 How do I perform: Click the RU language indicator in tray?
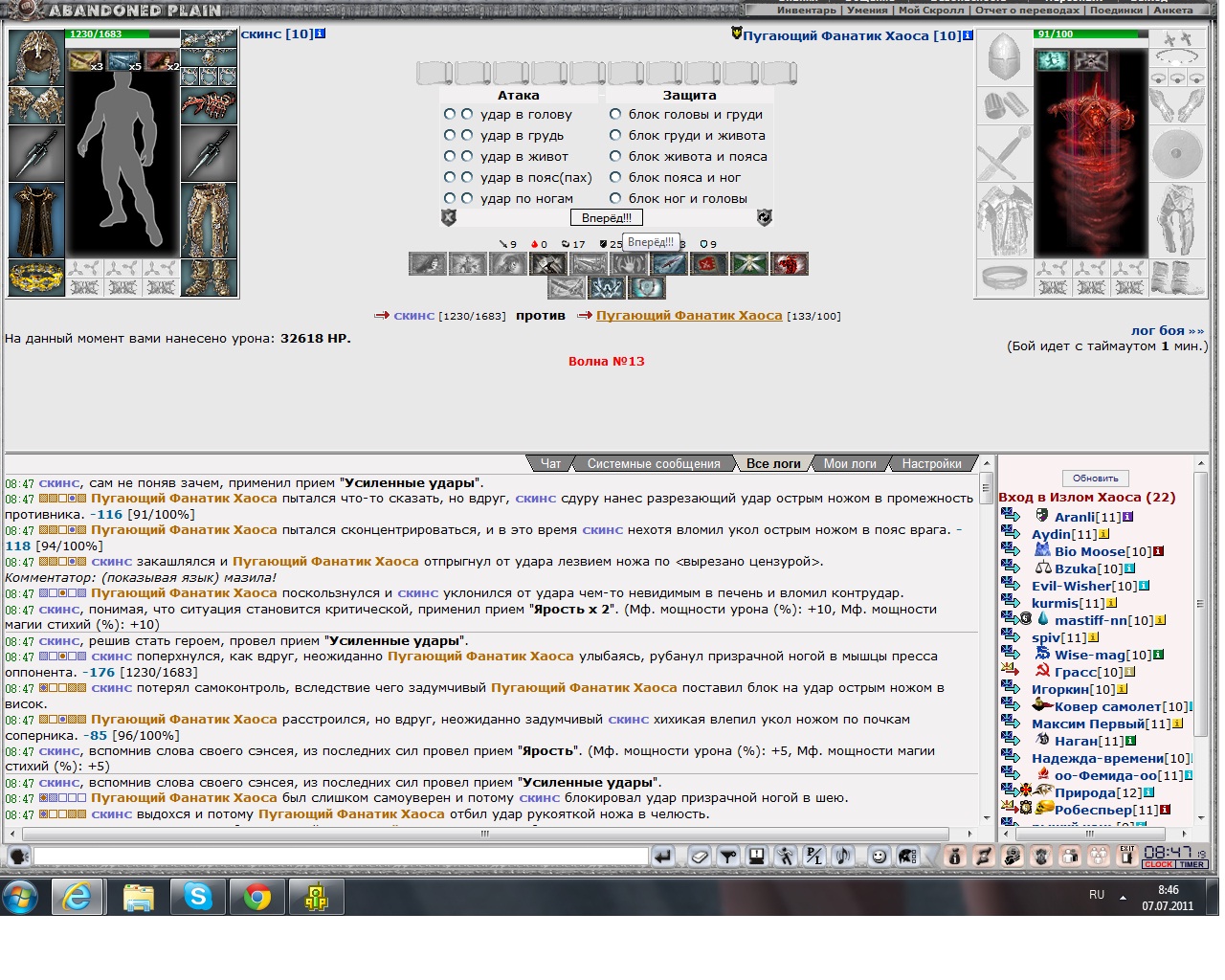(x=1097, y=895)
